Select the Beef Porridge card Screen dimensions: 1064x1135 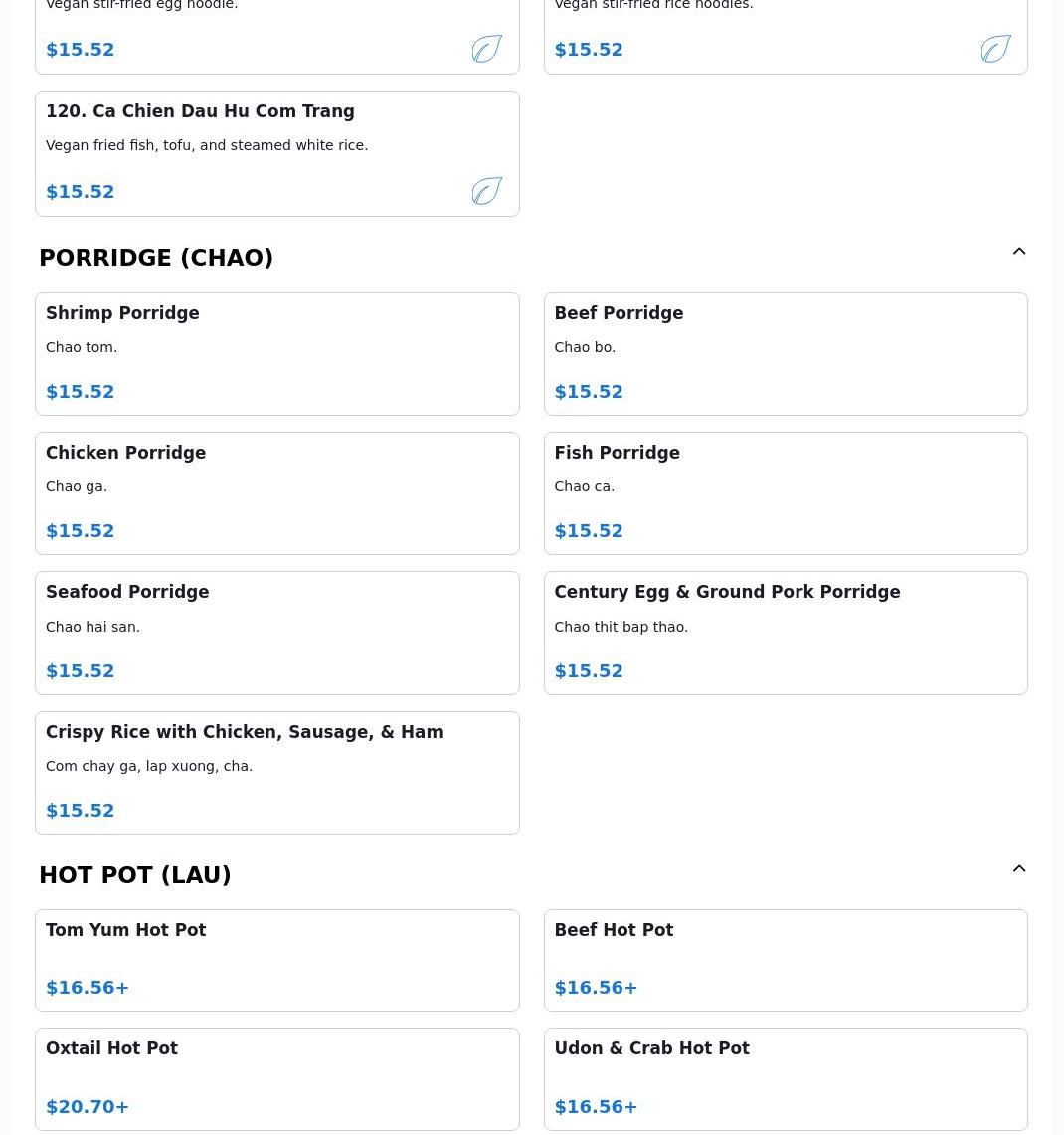785,354
